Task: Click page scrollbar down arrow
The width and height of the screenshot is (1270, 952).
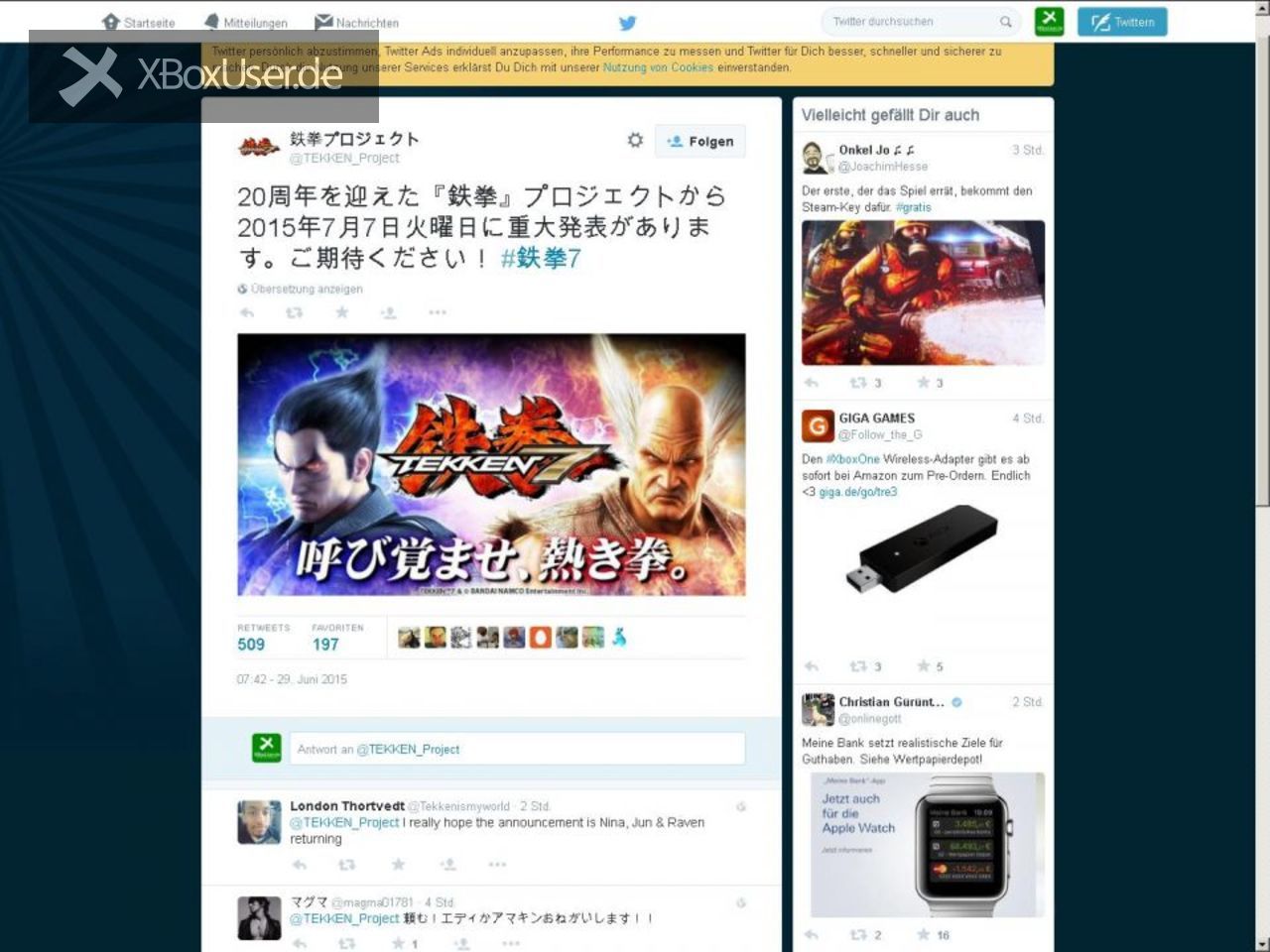Action: pos(1261,943)
